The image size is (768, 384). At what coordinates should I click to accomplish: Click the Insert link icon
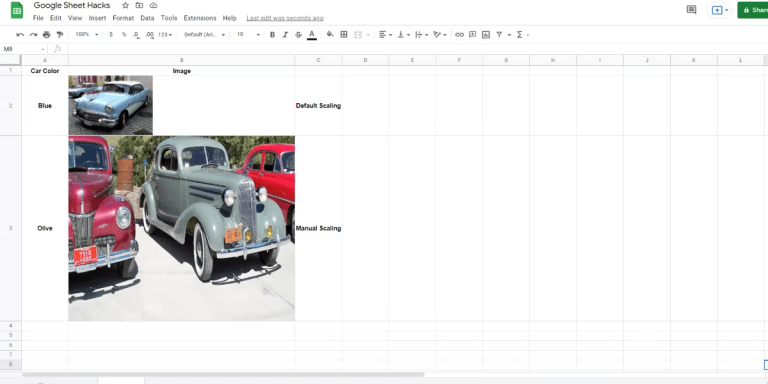coord(459,35)
